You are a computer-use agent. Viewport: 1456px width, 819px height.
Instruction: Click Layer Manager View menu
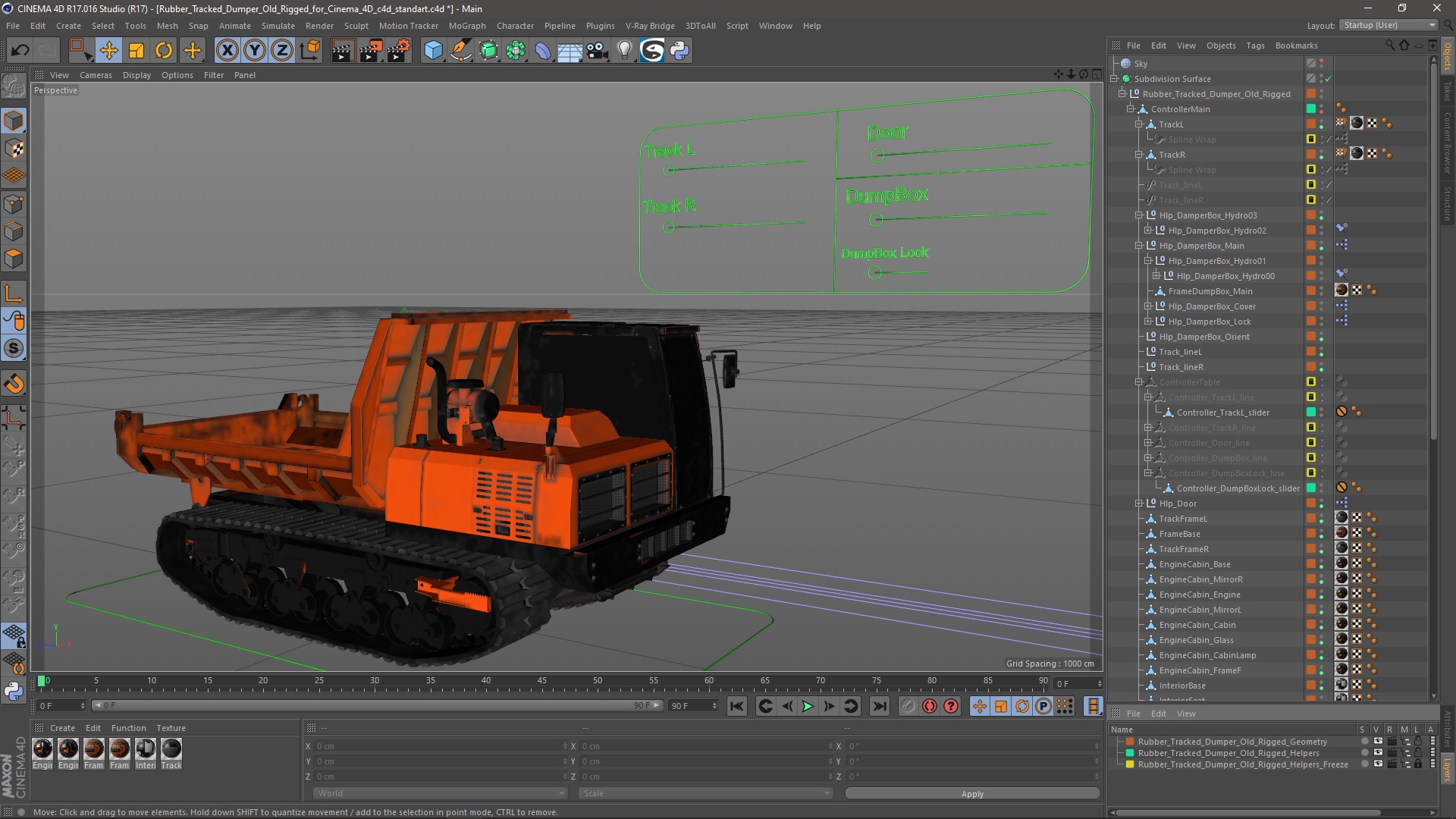click(x=1186, y=714)
